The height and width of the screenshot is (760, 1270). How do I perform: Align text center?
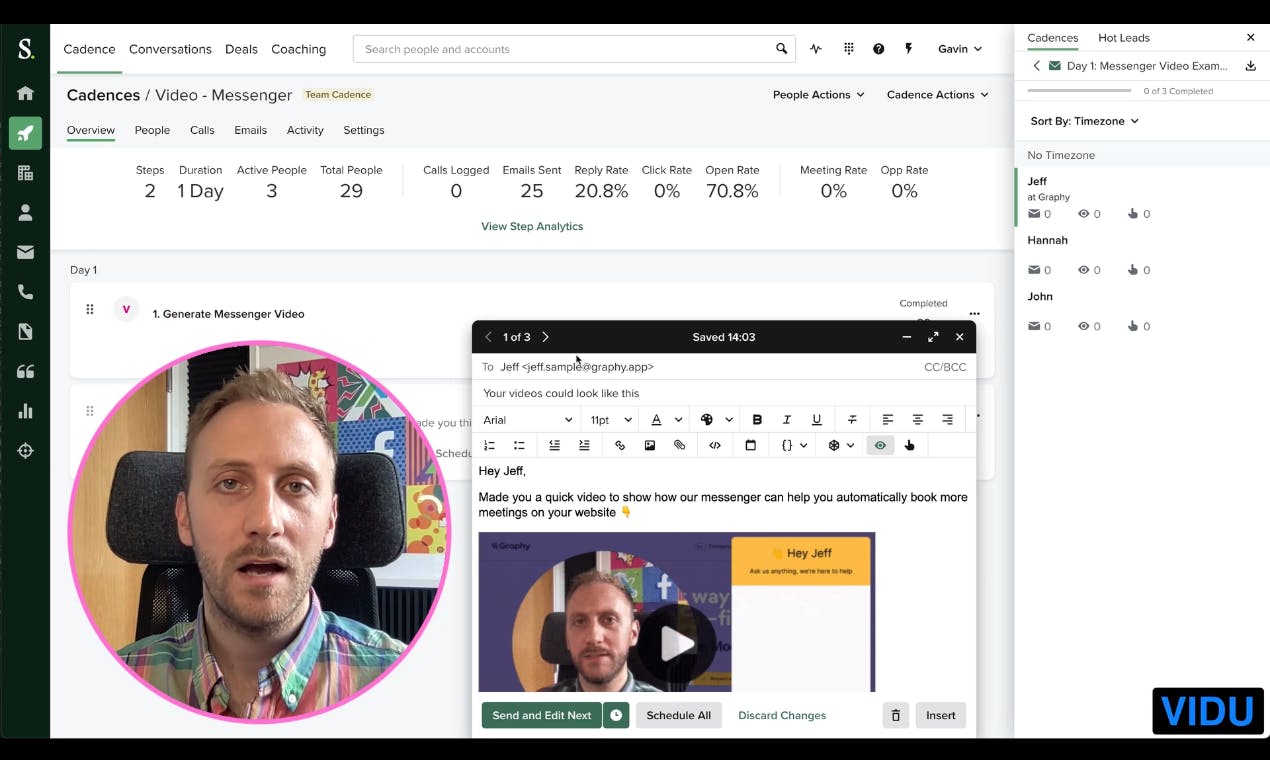coord(917,420)
